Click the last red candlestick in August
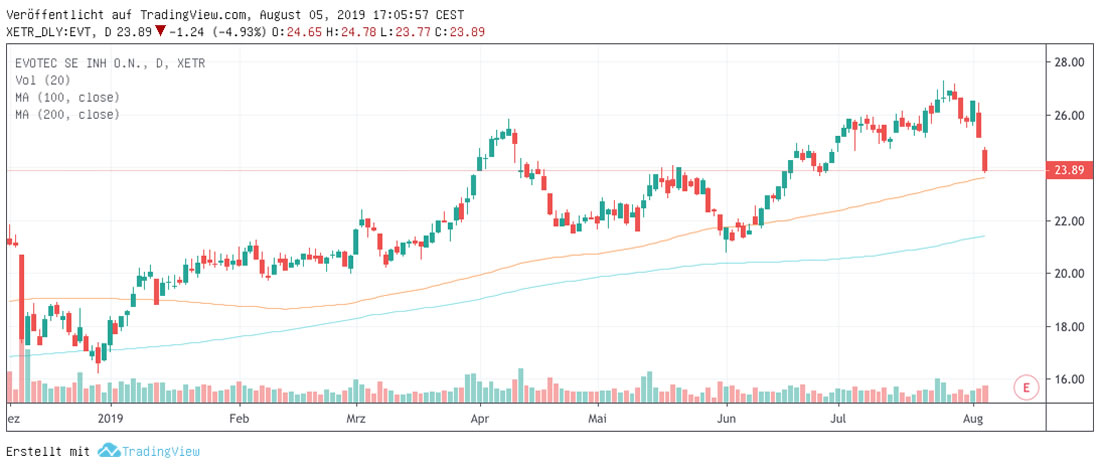Screen dimensions: 1100x468 [985, 160]
